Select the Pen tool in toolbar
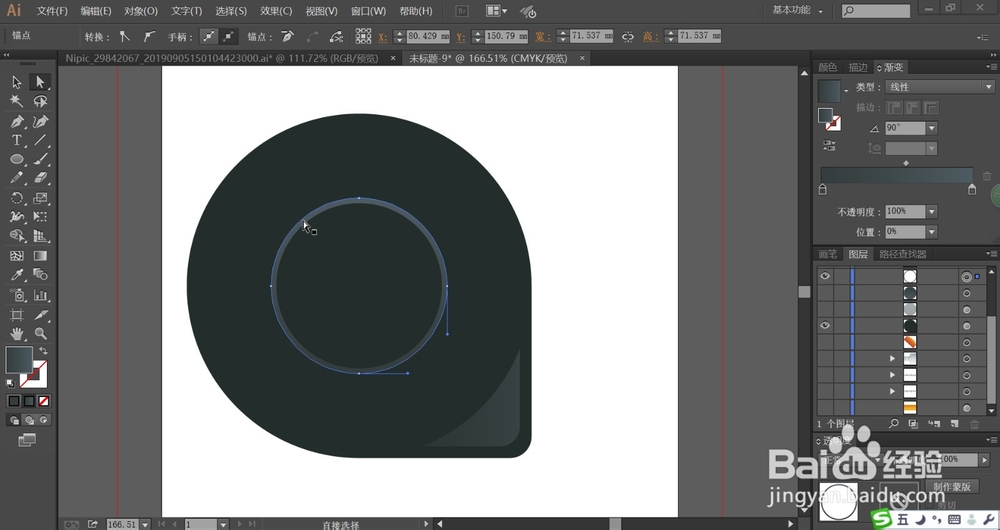 (17, 121)
